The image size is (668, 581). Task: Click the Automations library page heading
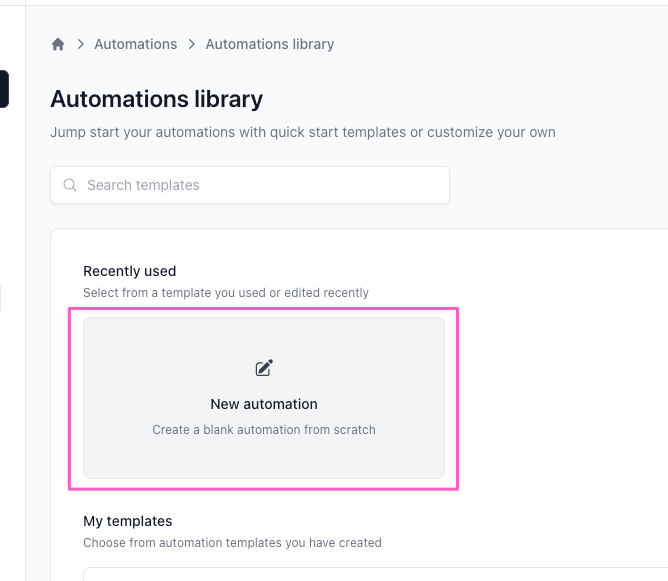156,99
